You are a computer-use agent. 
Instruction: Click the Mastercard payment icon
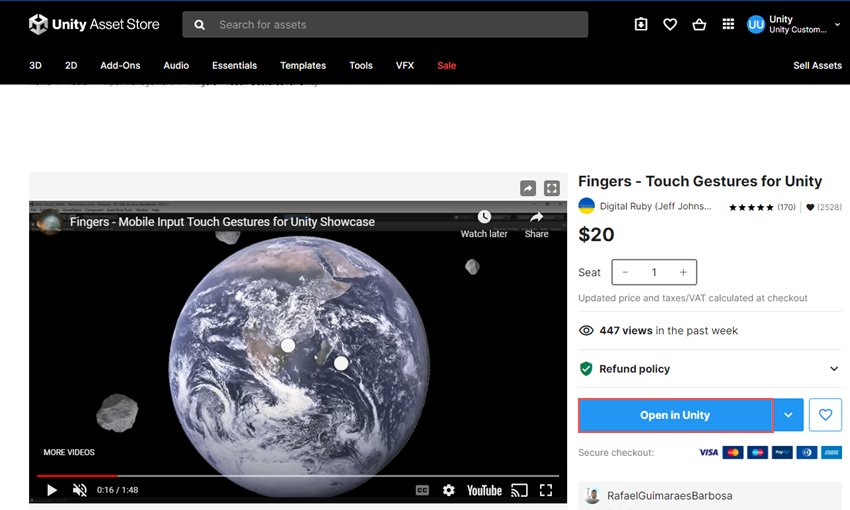tap(733, 453)
